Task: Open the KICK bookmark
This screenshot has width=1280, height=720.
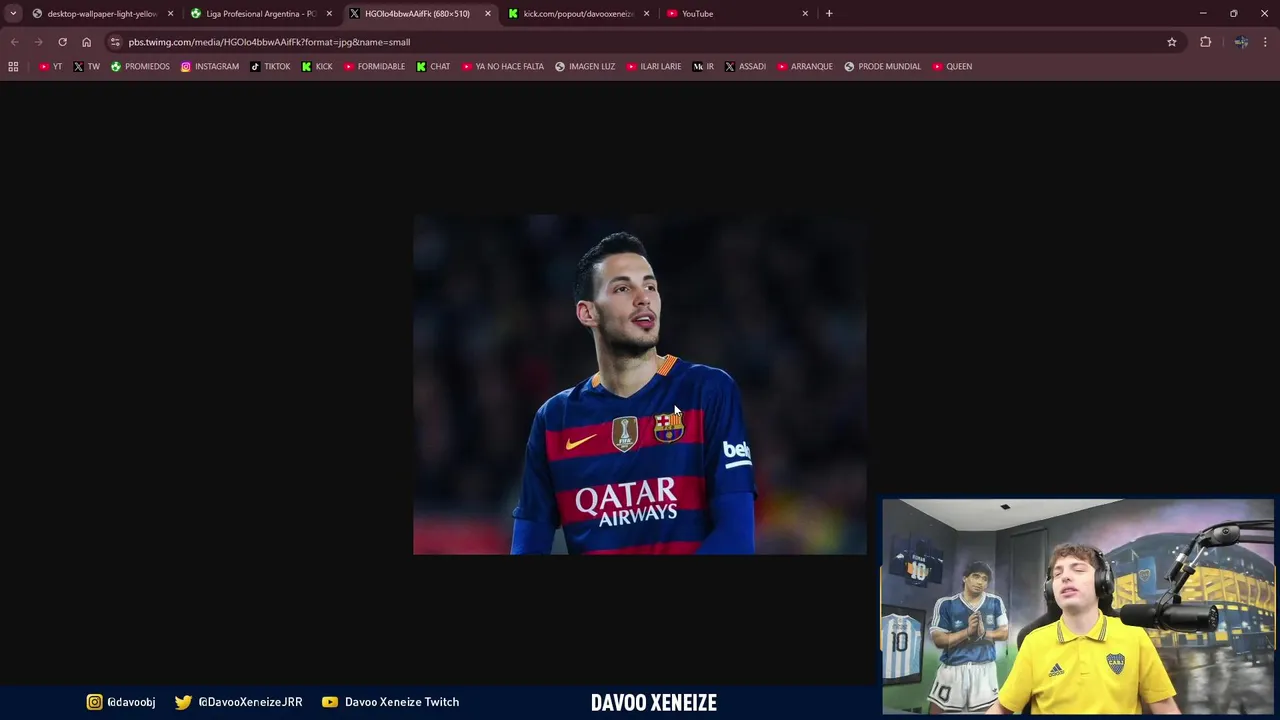Action: click(x=317, y=66)
